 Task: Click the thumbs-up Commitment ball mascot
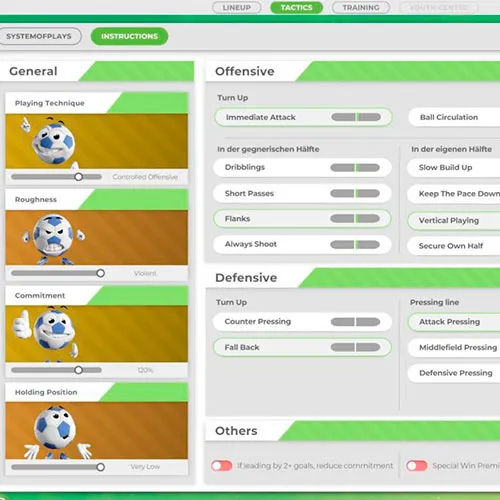46,334
